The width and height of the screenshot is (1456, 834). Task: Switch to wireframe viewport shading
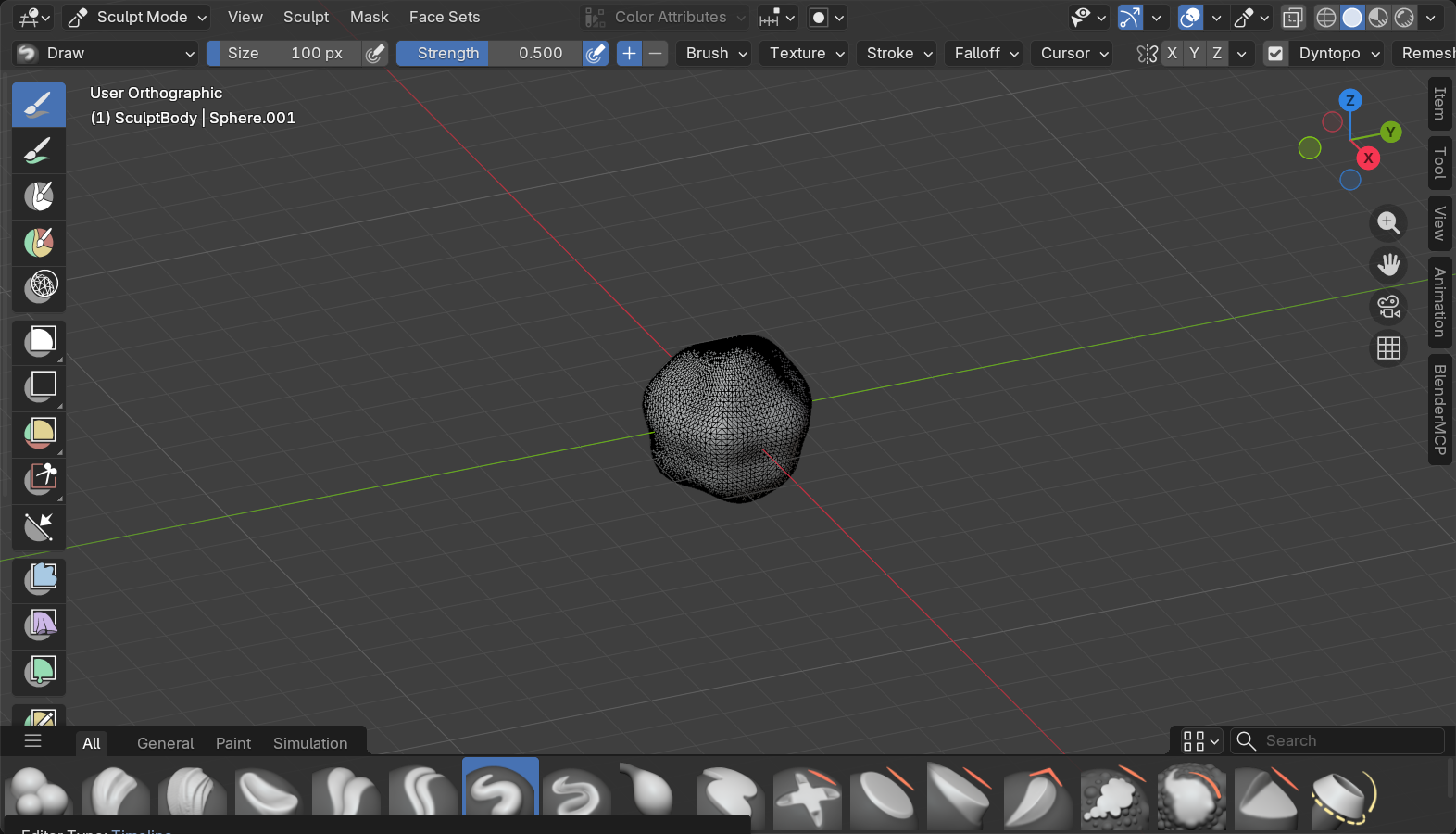tap(1326, 18)
